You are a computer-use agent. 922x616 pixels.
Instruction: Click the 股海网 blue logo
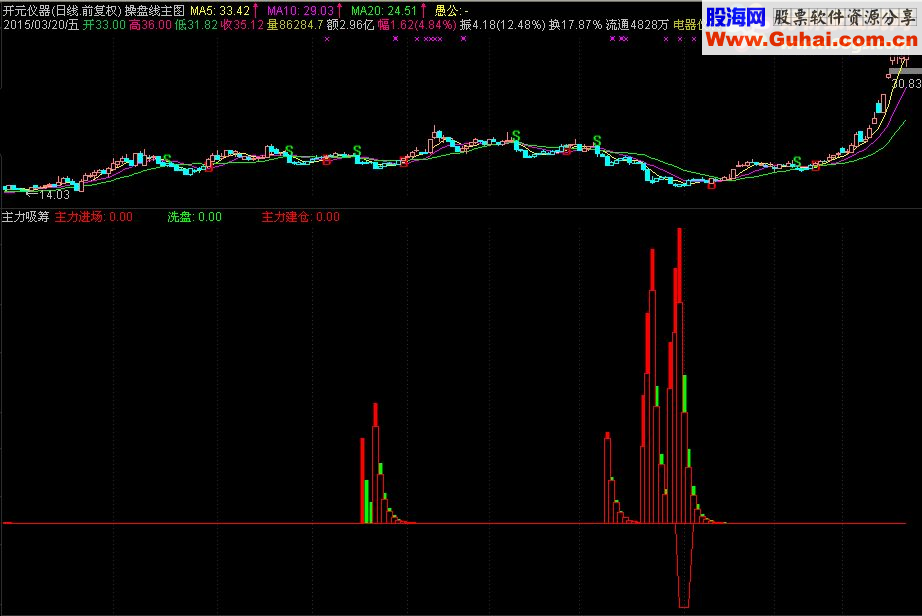point(736,17)
